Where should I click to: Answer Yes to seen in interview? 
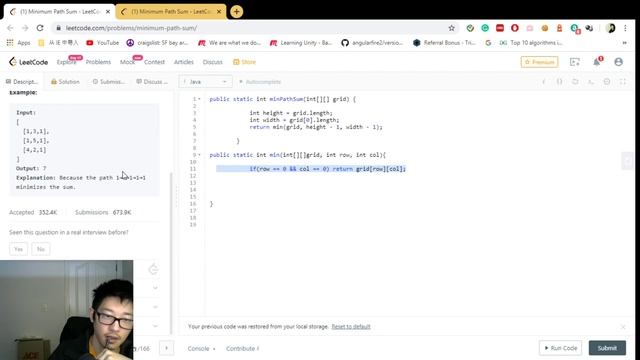click(x=18, y=249)
